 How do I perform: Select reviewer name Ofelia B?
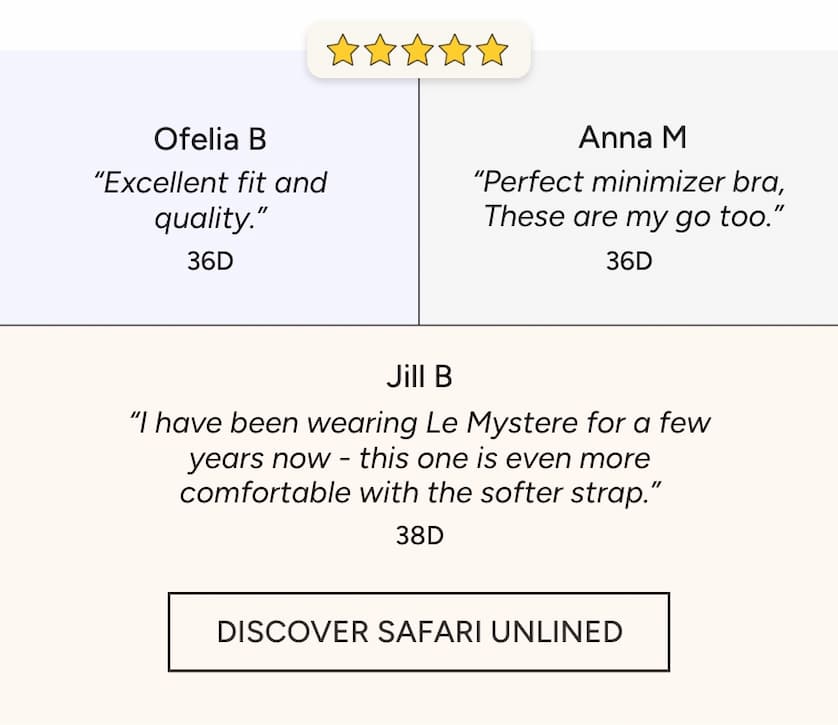click(x=210, y=139)
